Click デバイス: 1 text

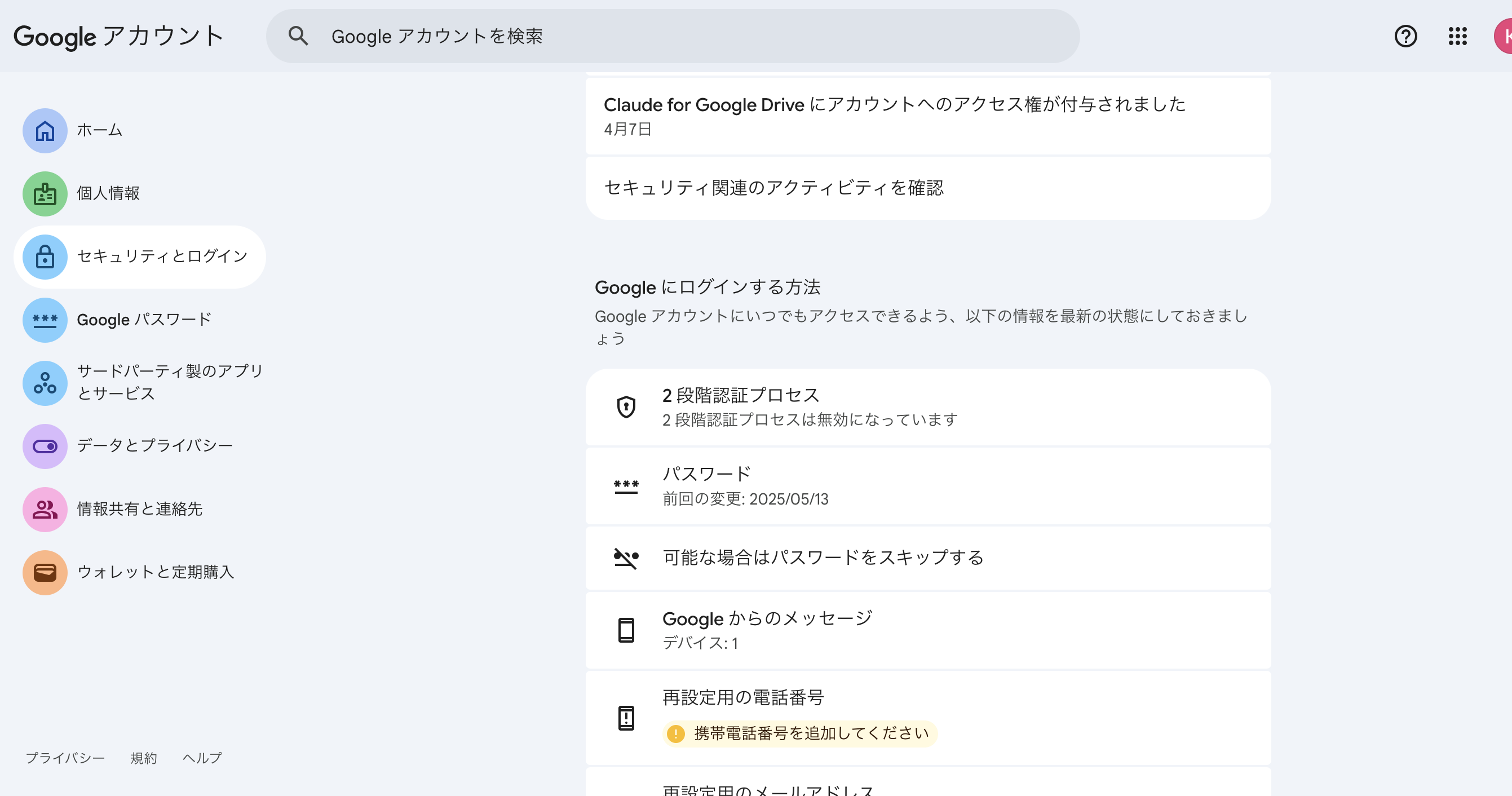tap(700, 643)
